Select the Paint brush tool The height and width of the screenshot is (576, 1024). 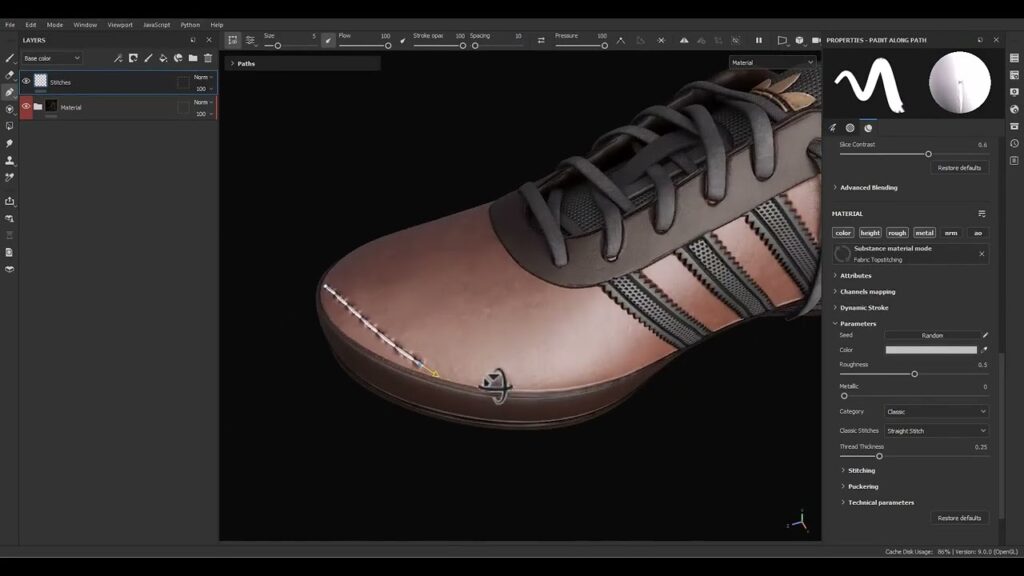pyautogui.click(x=9, y=58)
